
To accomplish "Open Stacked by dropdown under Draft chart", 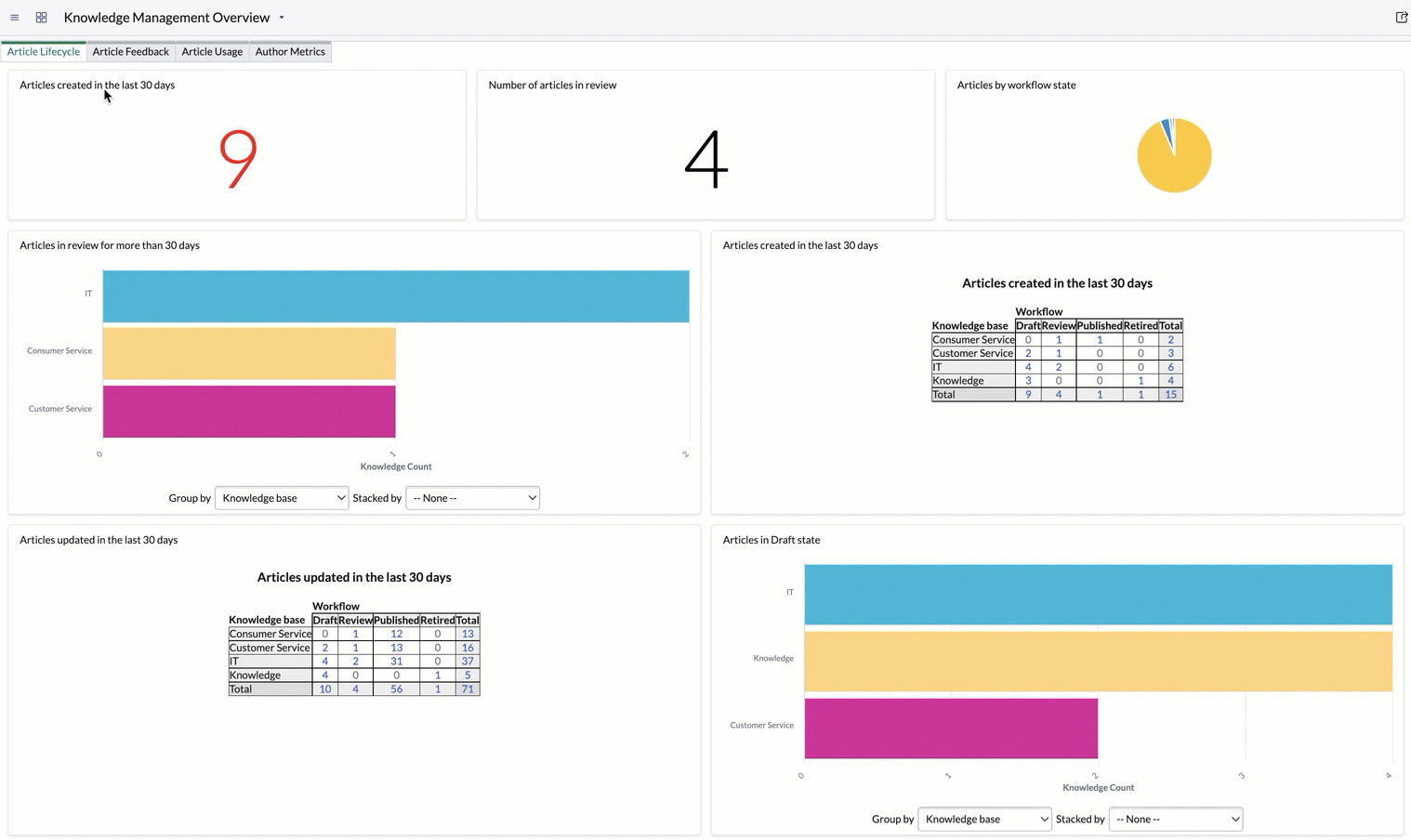I will (1176, 819).
